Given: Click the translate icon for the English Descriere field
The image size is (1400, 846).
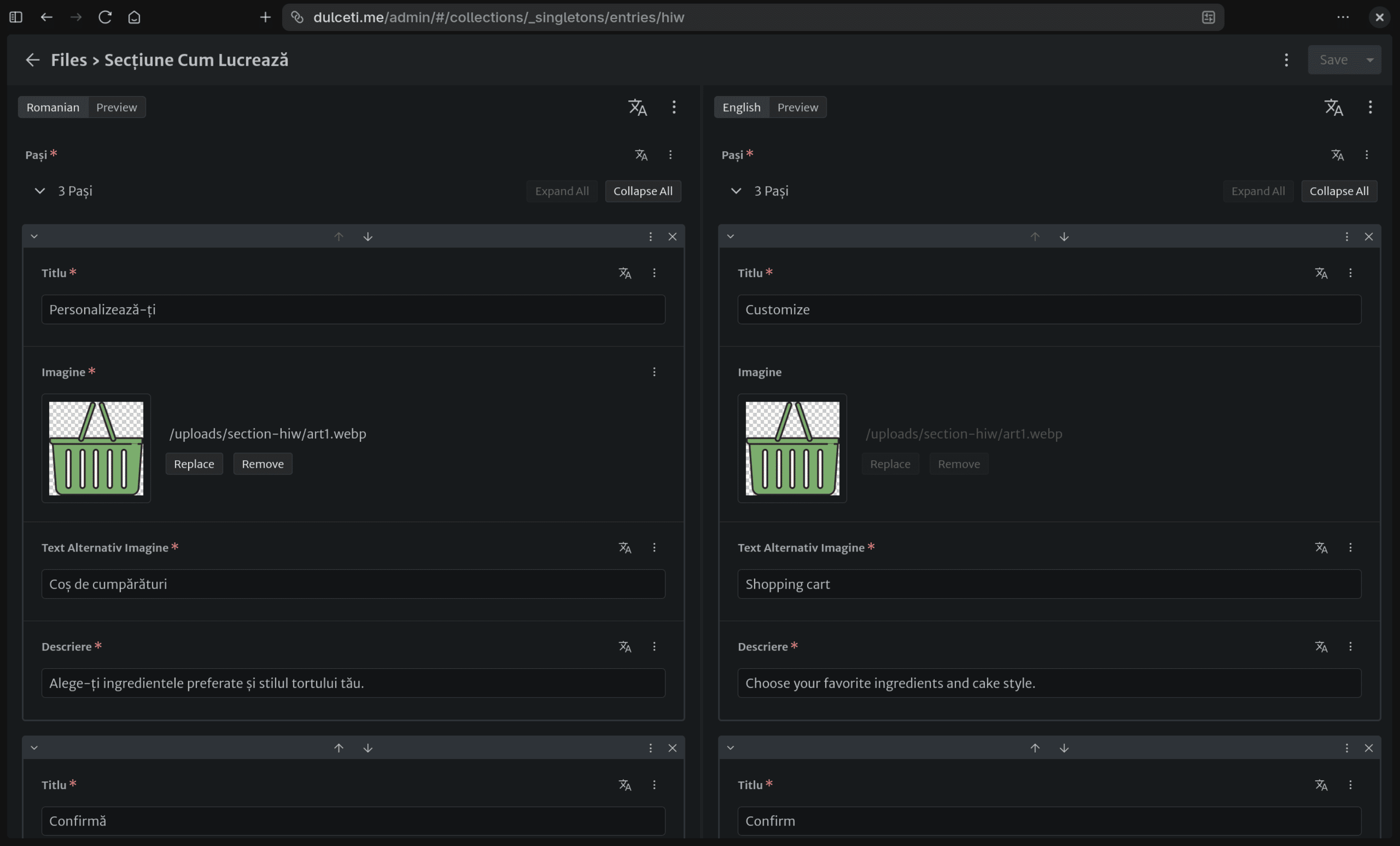Looking at the screenshot, I should point(1321,646).
